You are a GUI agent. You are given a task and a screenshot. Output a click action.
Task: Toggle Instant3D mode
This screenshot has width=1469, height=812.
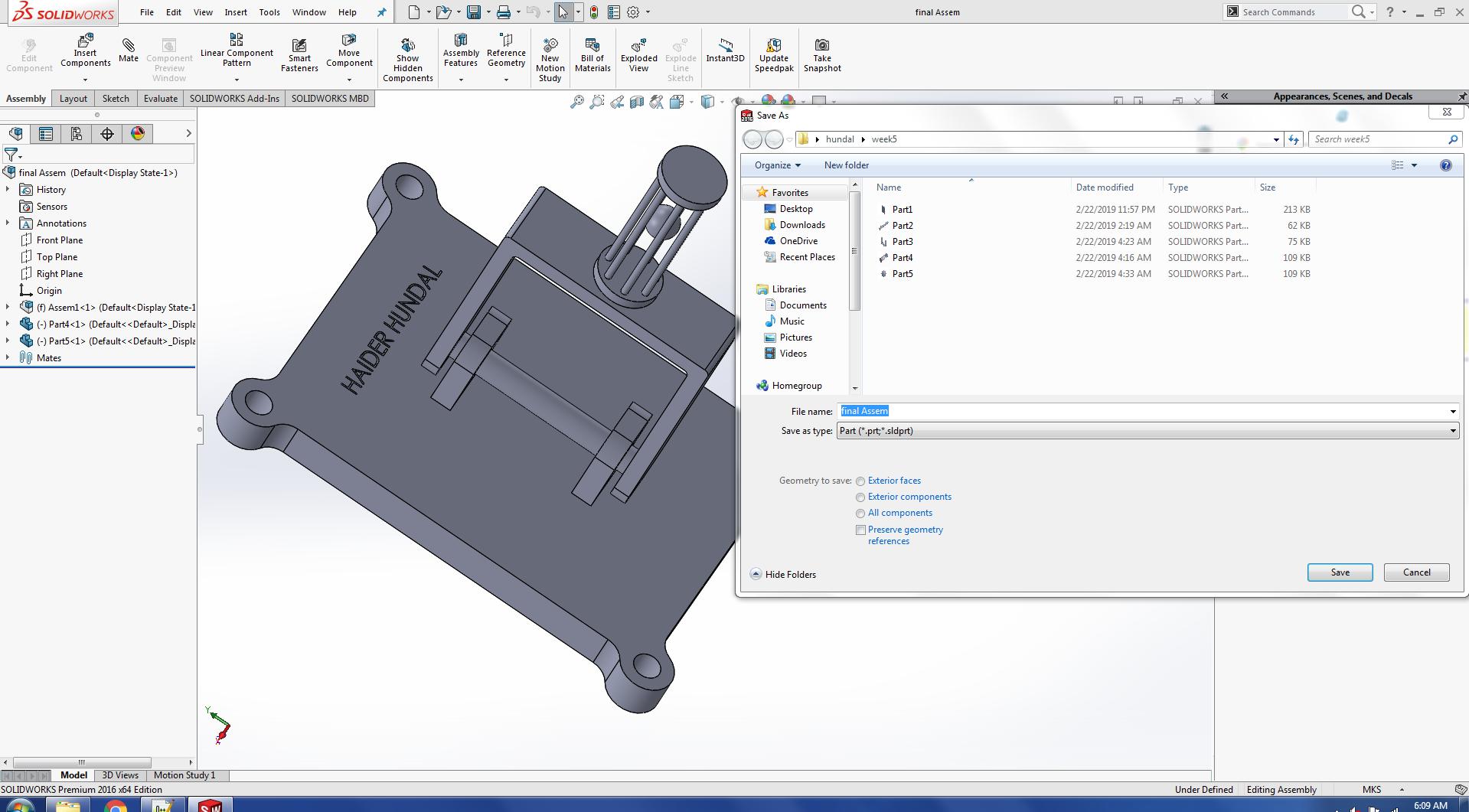[x=725, y=46]
